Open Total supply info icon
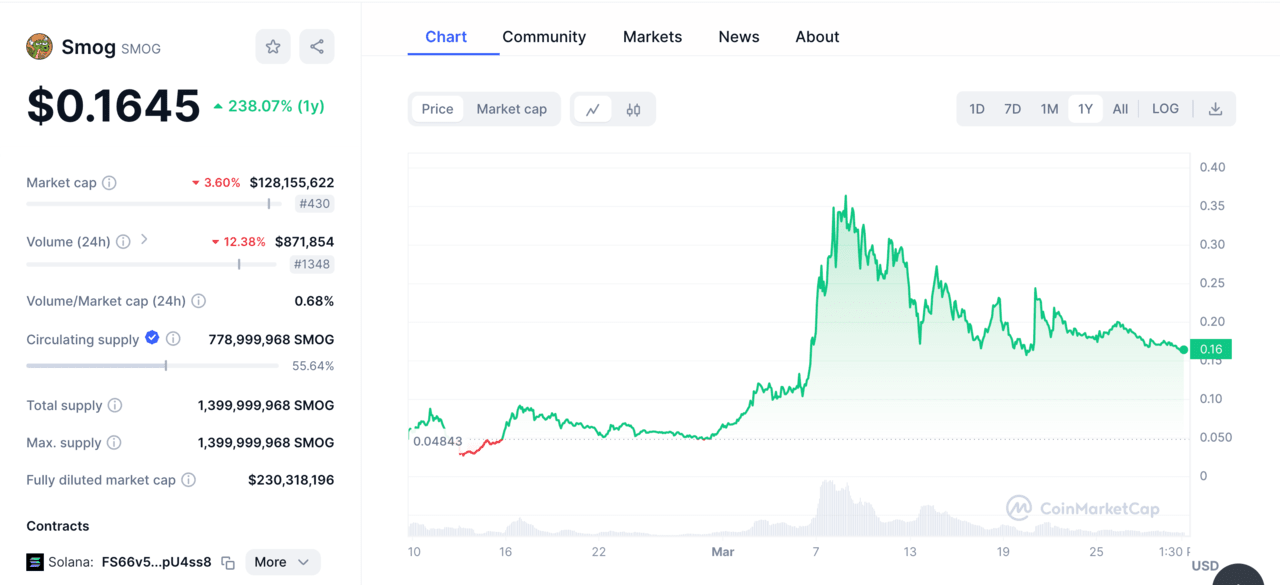Viewport: 1280px width, 585px height. click(115, 405)
